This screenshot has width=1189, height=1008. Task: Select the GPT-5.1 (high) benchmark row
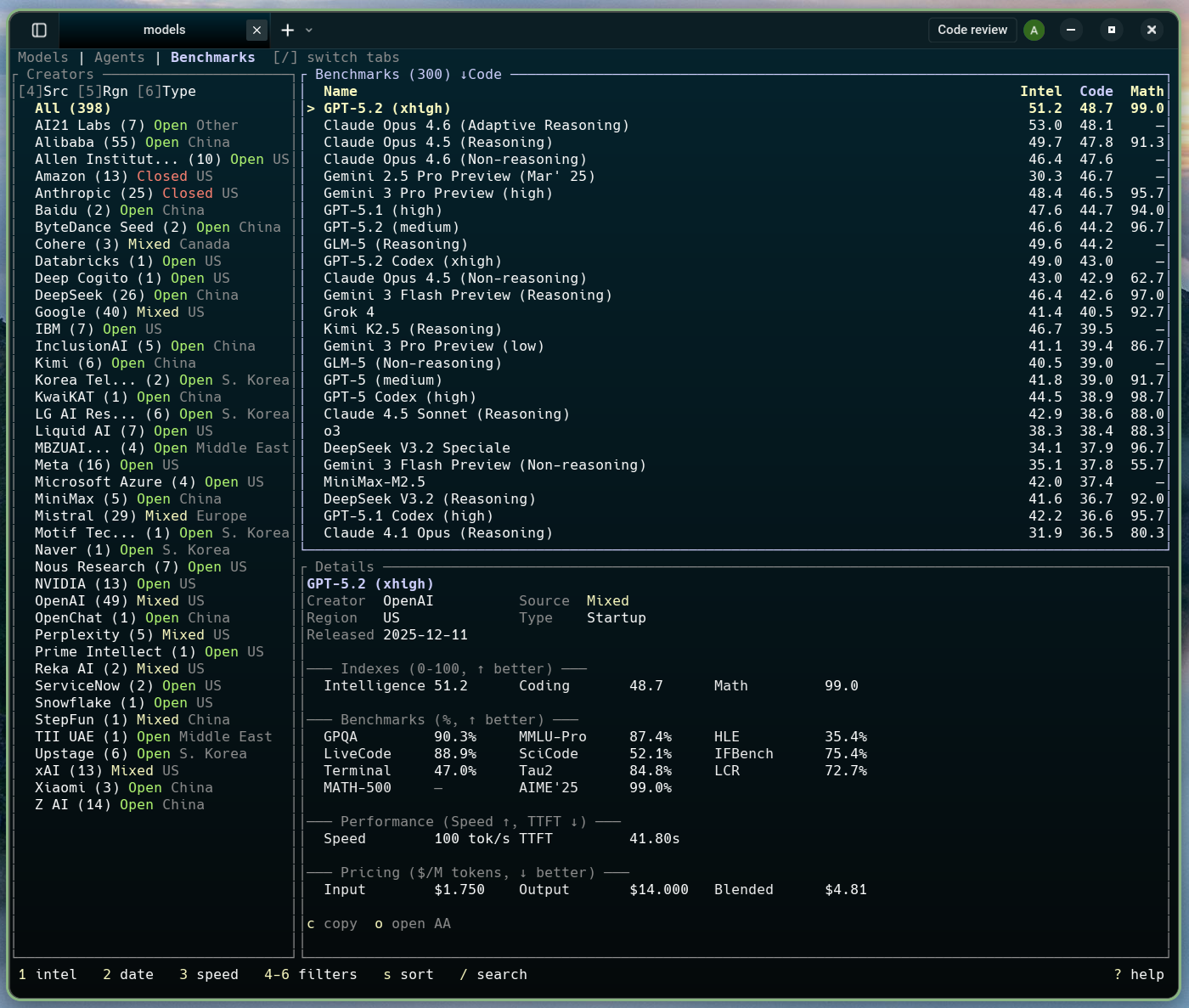382,210
